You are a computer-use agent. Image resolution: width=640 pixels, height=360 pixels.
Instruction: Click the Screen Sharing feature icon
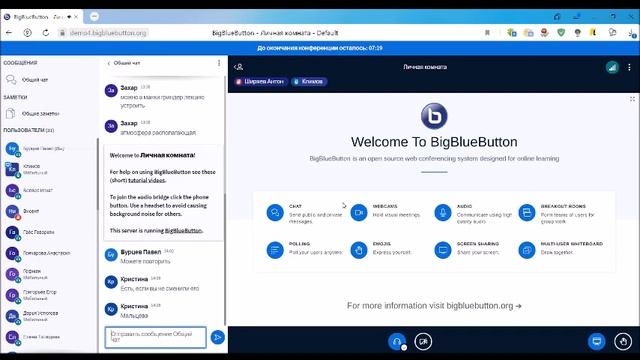[x=443, y=250]
